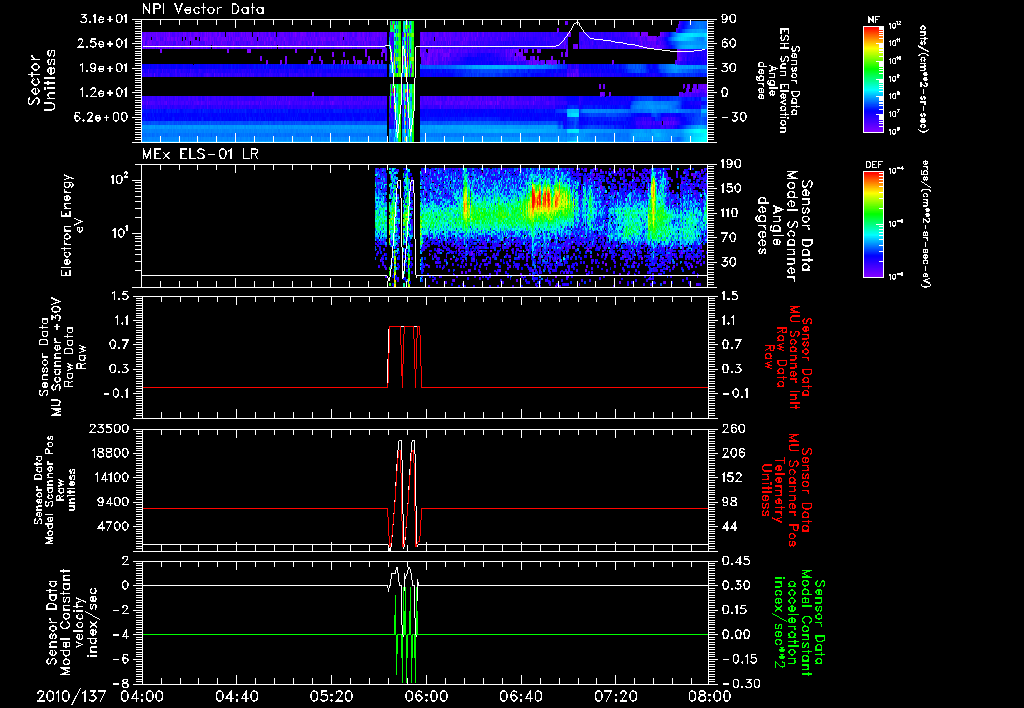
Task: Click the "206" telemetry tick value
Action: point(733,453)
